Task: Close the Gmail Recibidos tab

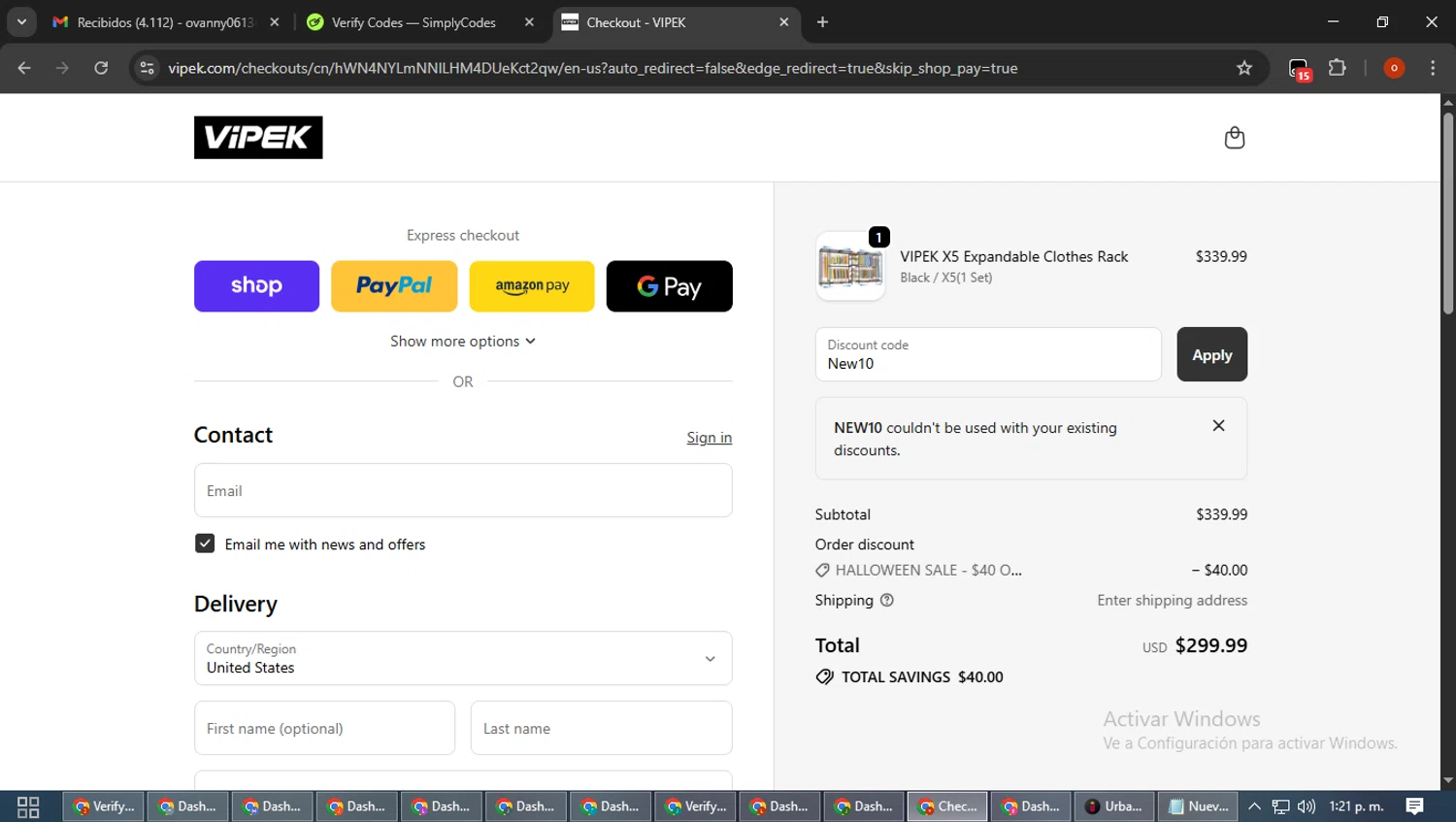Action: pos(275,22)
